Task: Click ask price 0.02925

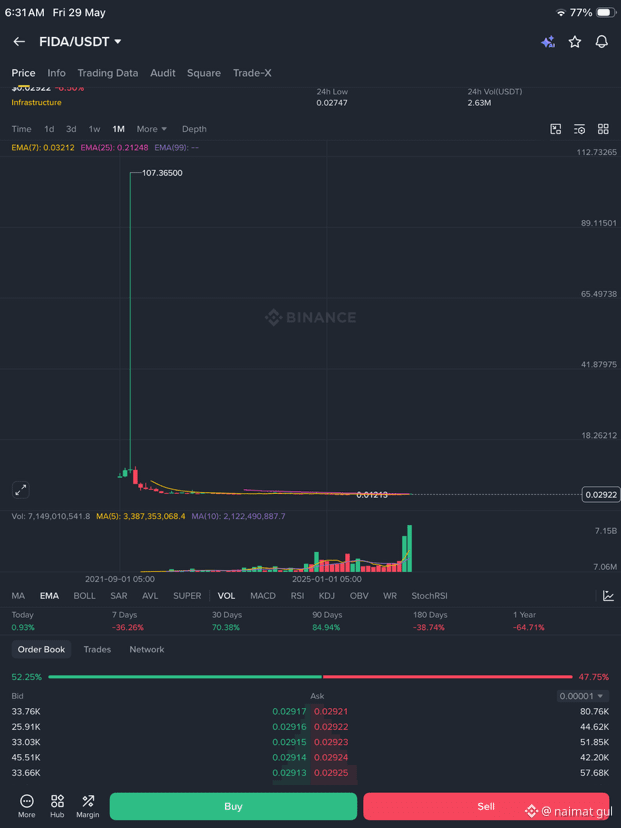Action: (331, 773)
